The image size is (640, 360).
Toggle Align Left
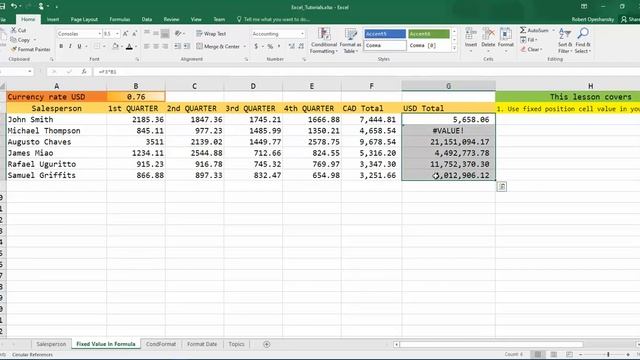coord(147,46)
